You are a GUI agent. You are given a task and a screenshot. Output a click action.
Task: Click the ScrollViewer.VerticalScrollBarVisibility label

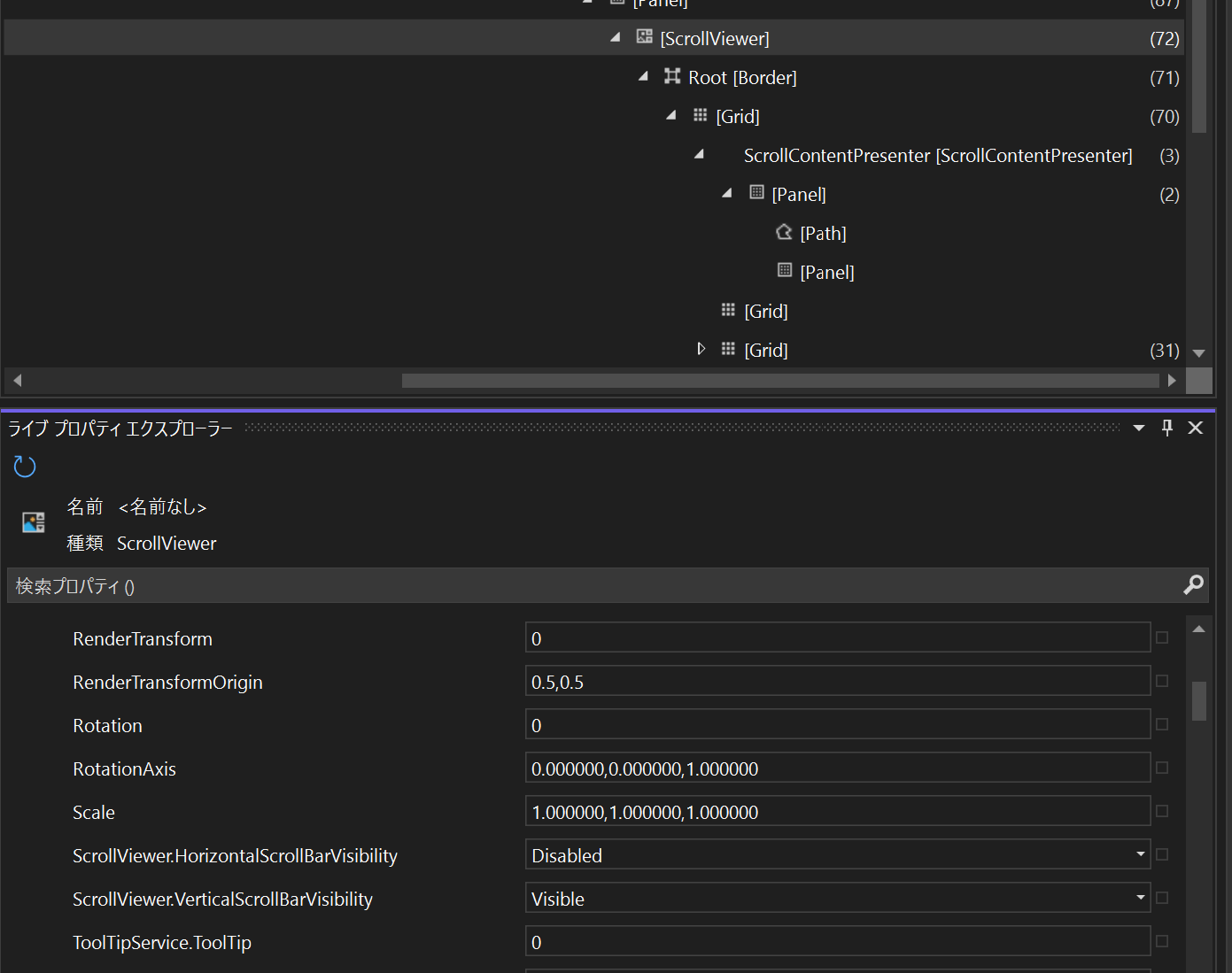tap(222, 899)
